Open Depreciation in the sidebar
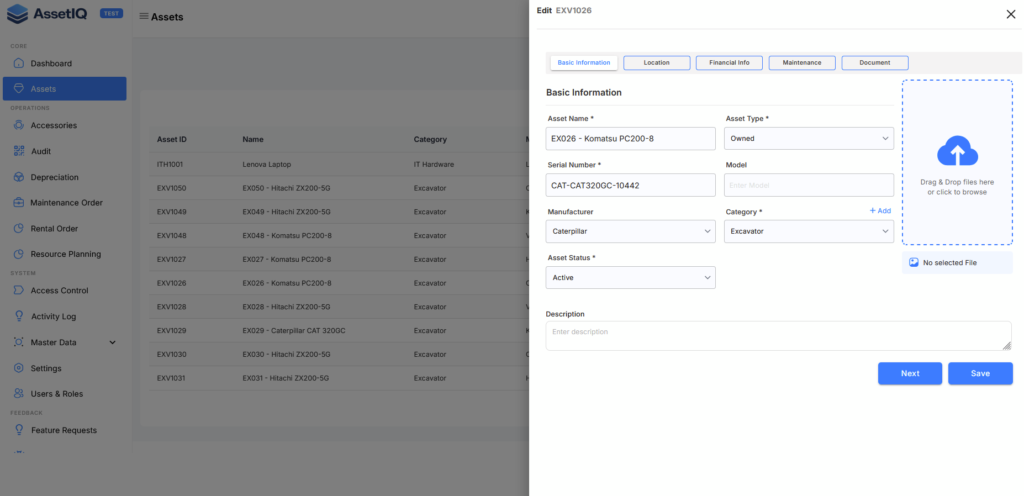1024x496 pixels. click(65, 177)
